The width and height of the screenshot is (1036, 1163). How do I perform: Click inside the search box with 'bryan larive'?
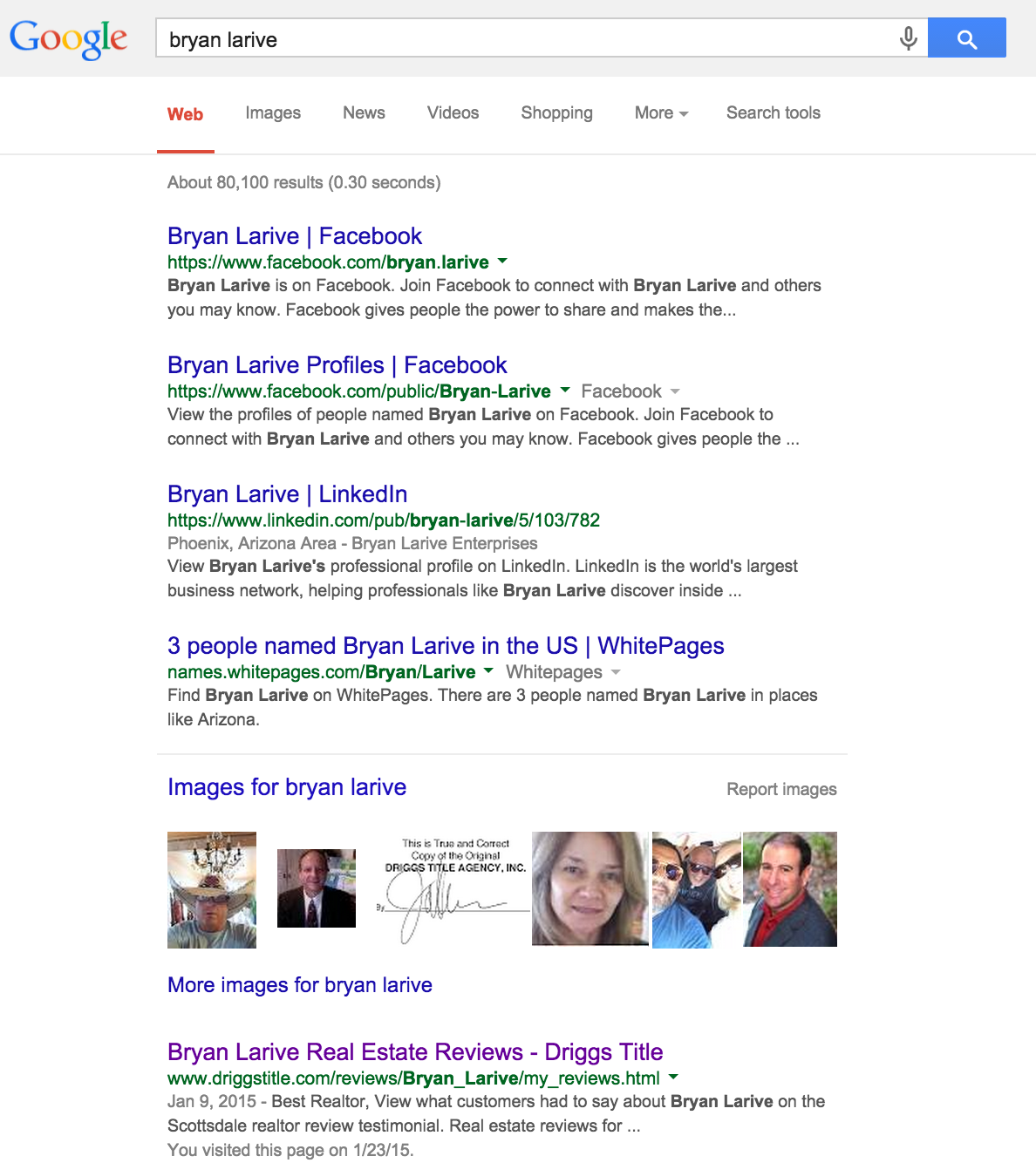click(523, 39)
